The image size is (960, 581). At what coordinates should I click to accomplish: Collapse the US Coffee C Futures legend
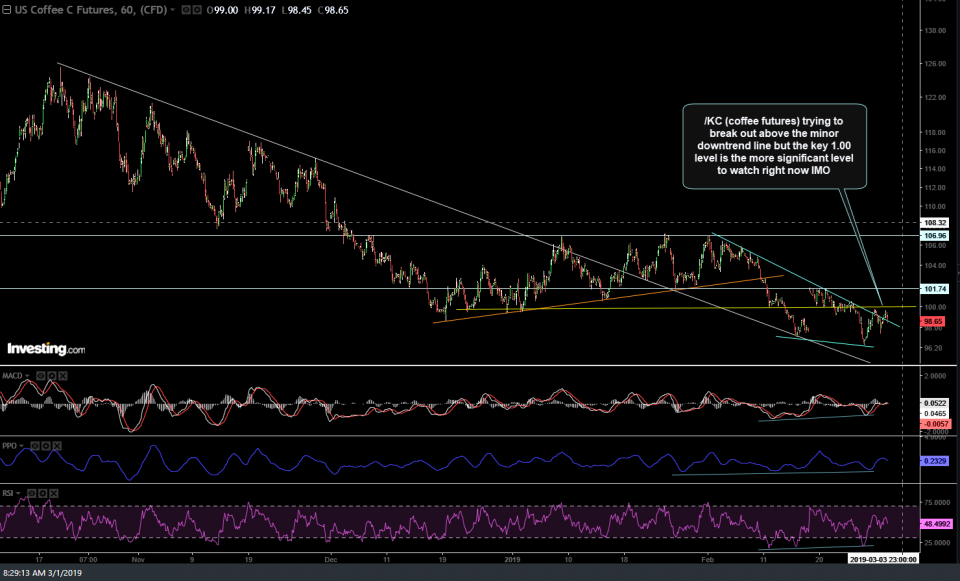6,9
